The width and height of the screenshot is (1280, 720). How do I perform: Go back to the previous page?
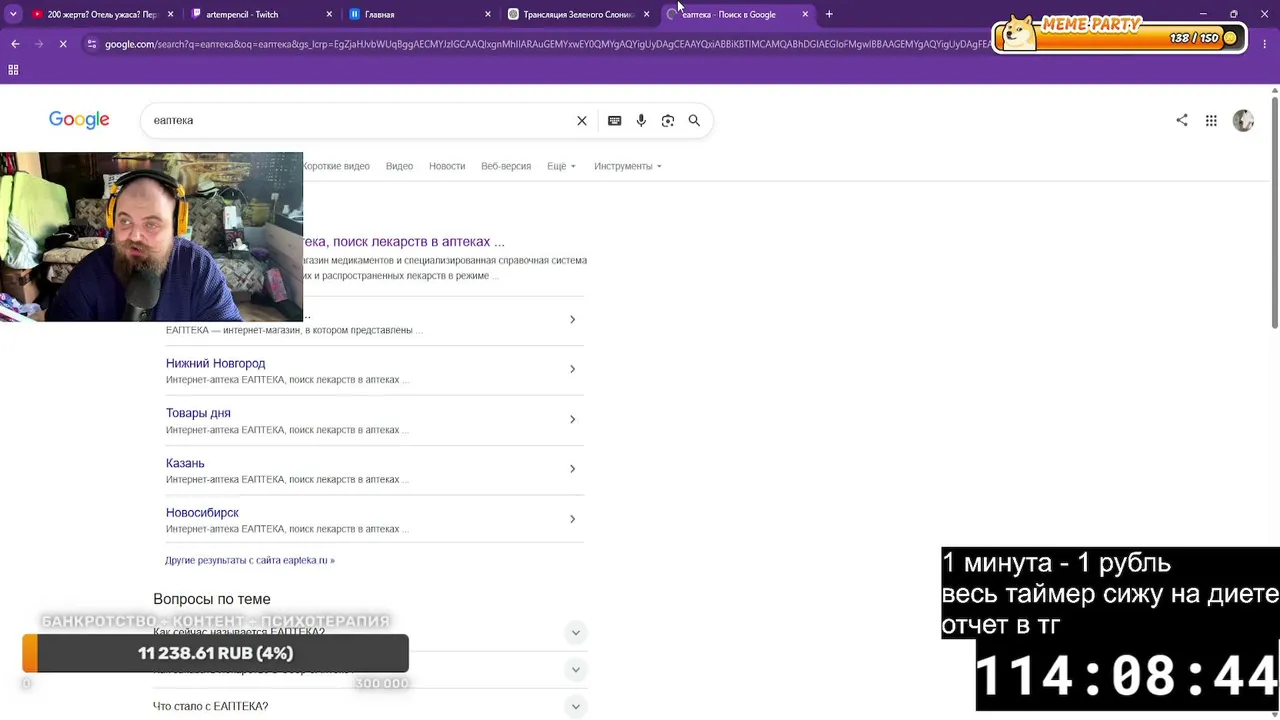(x=15, y=44)
